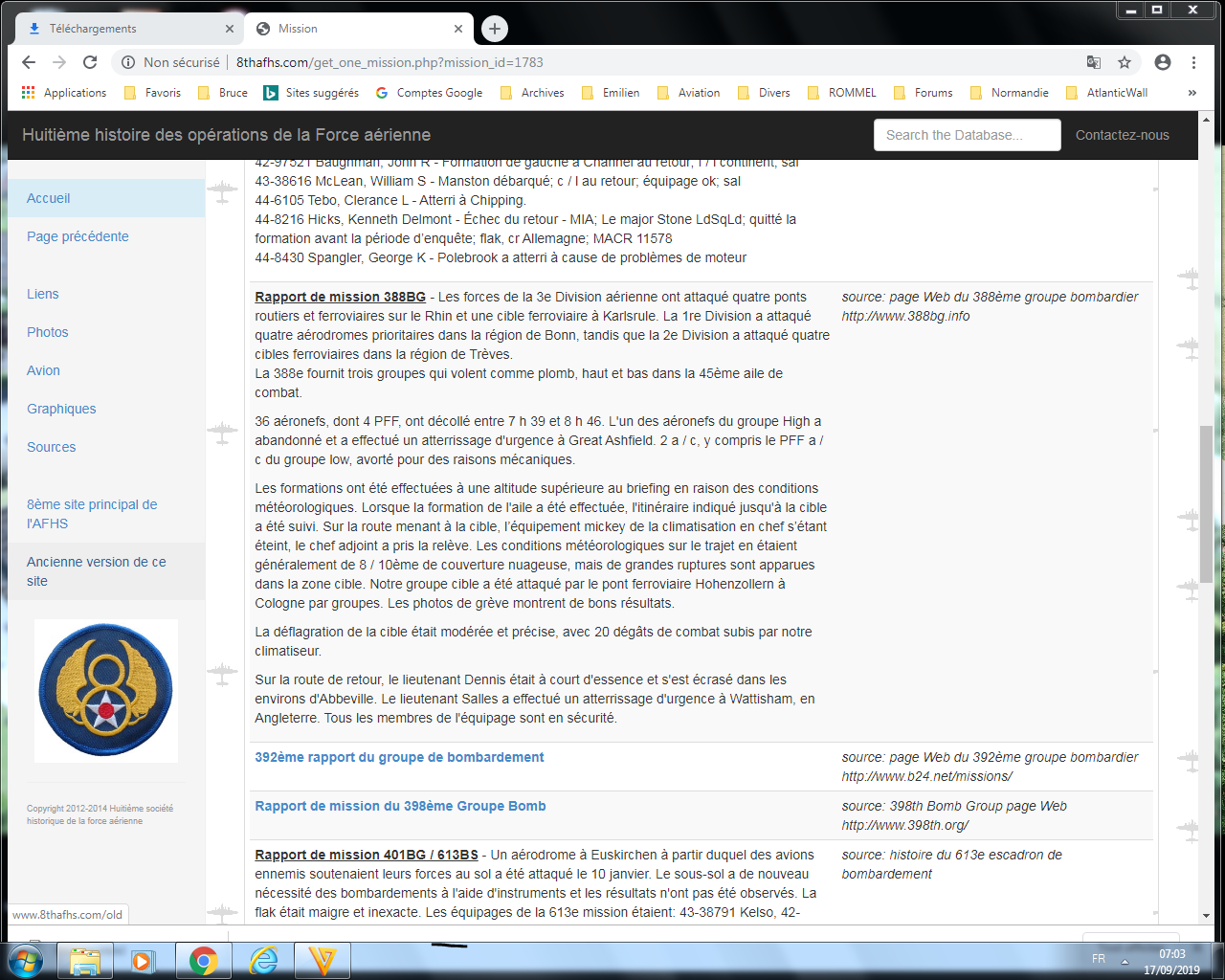
Task: Reload the current page
Action: tap(90, 62)
